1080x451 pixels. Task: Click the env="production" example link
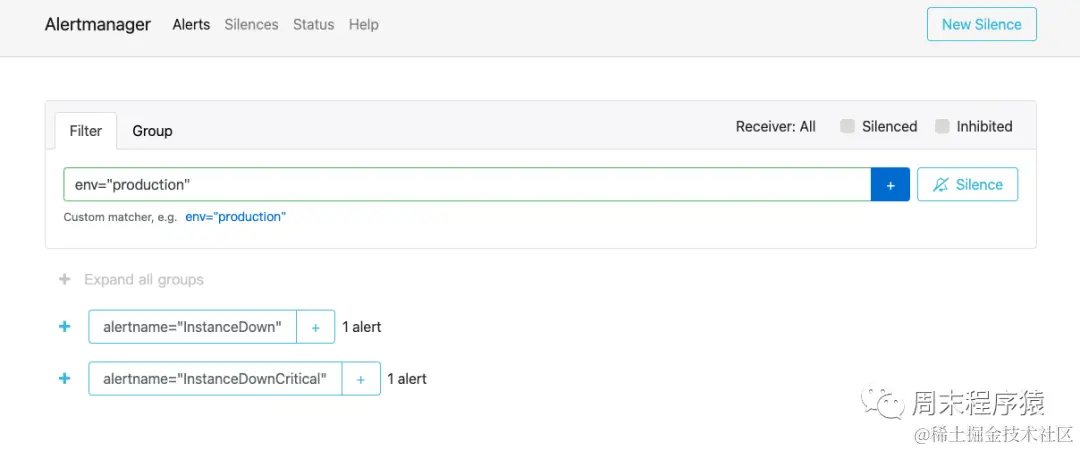pyautogui.click(x=236, y=217)
